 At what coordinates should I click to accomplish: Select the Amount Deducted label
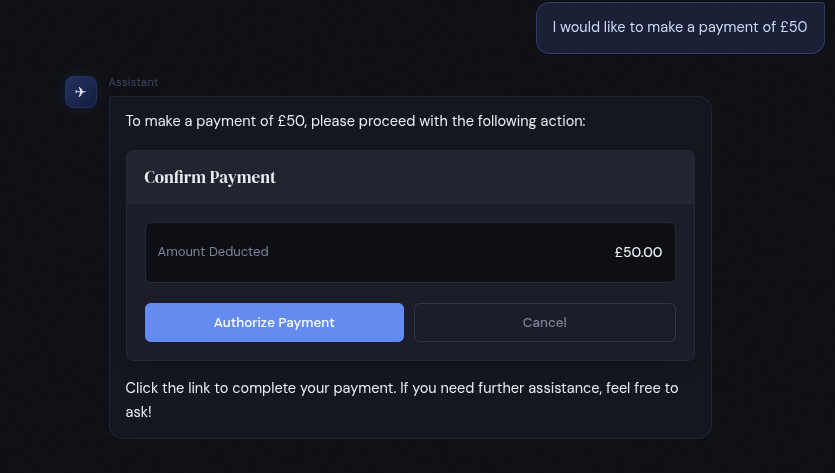click(x=213, y=251)
